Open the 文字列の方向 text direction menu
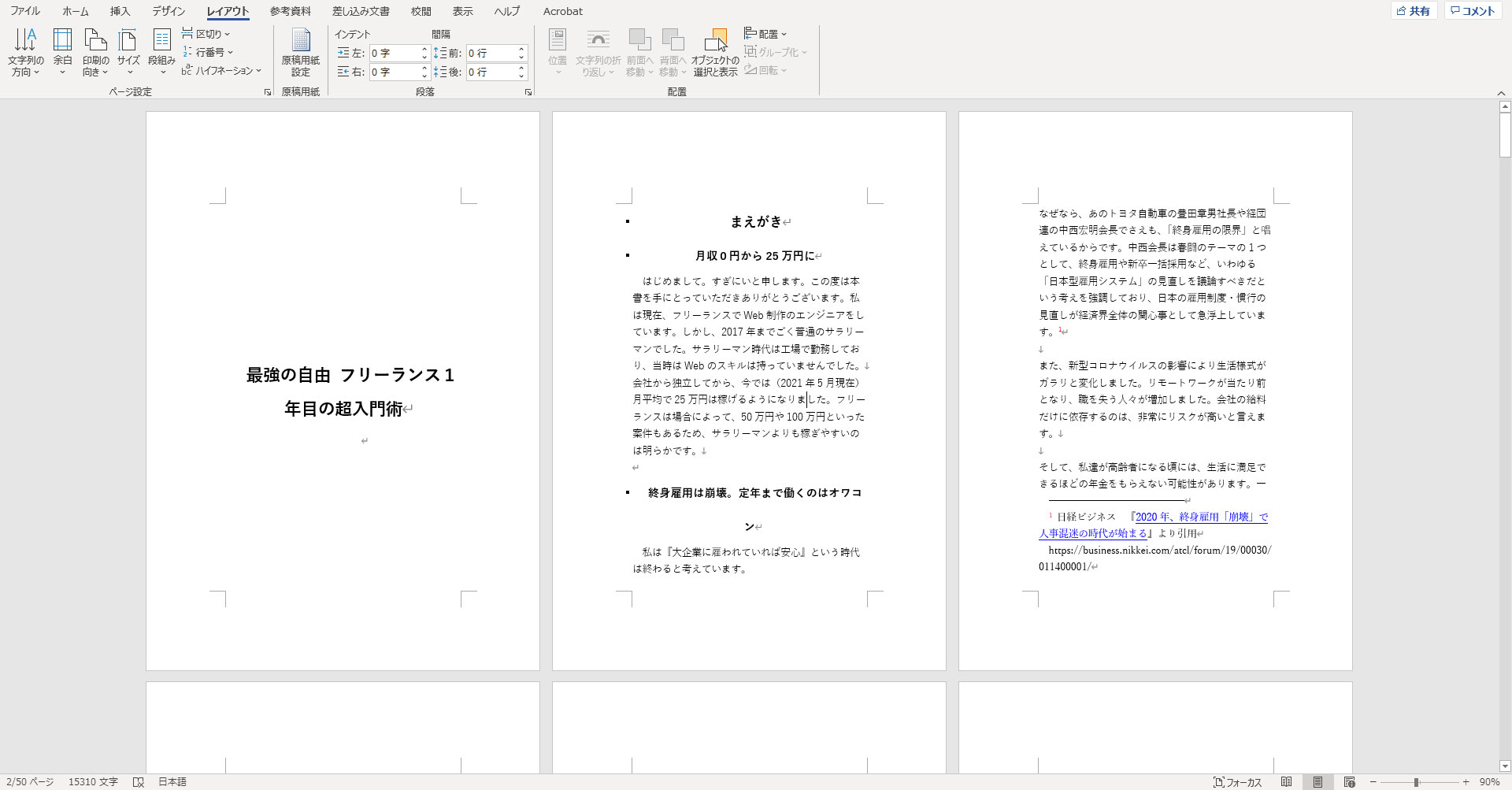1512x790 pixels. tap(25, 52)
